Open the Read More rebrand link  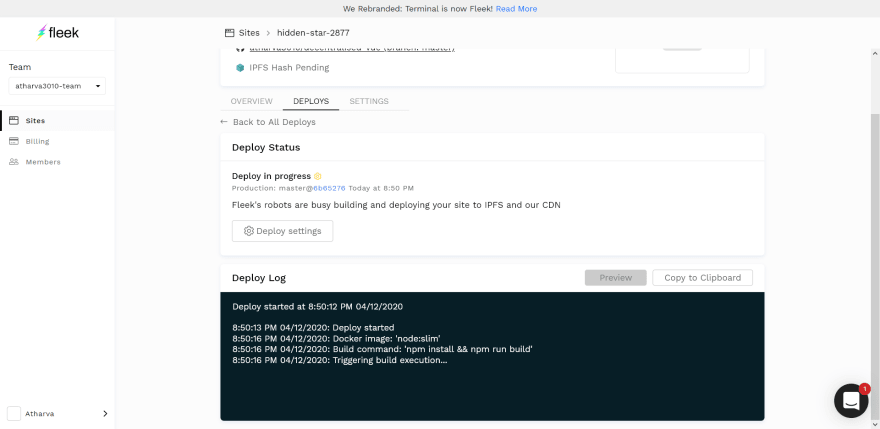point(516,9)
